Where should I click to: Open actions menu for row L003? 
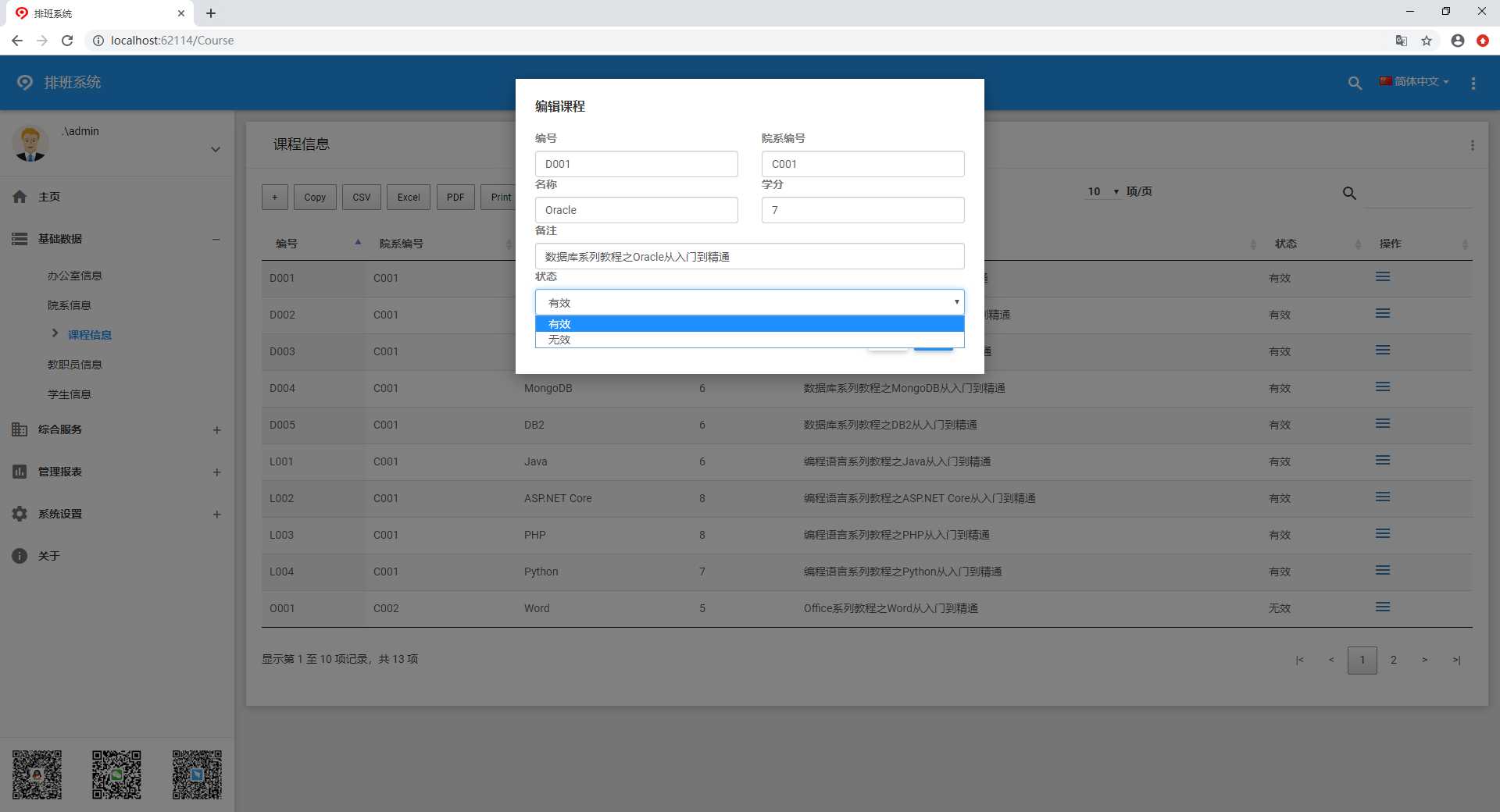(1383, 534)
